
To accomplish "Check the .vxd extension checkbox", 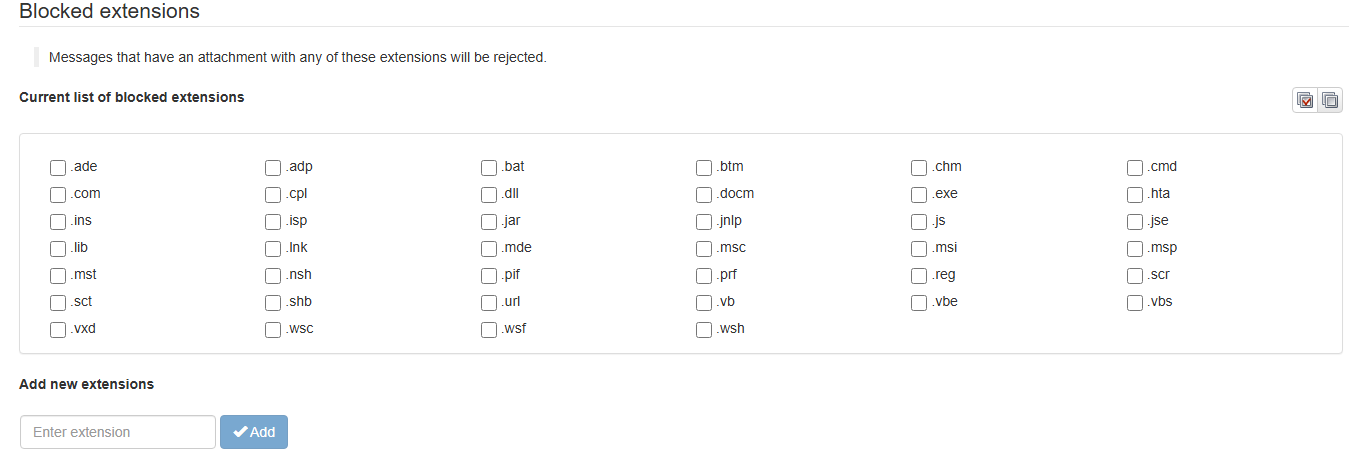I will click(58, 329).
